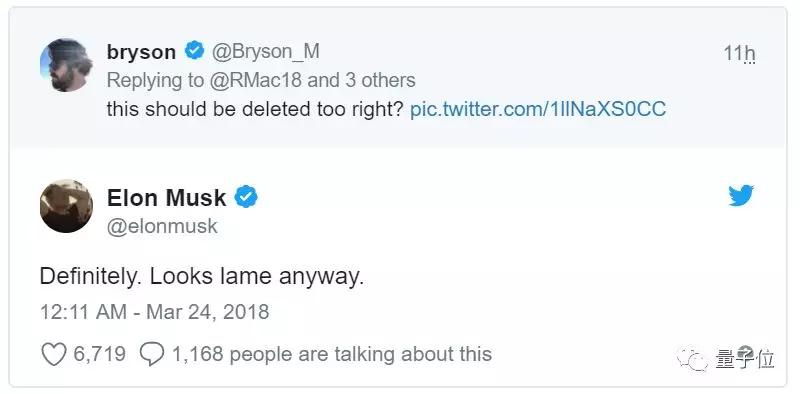800x394 pixels.
Task: Open the 12:11 AM - Mar 24, 2018 timestamp
Action: point(155,312)
